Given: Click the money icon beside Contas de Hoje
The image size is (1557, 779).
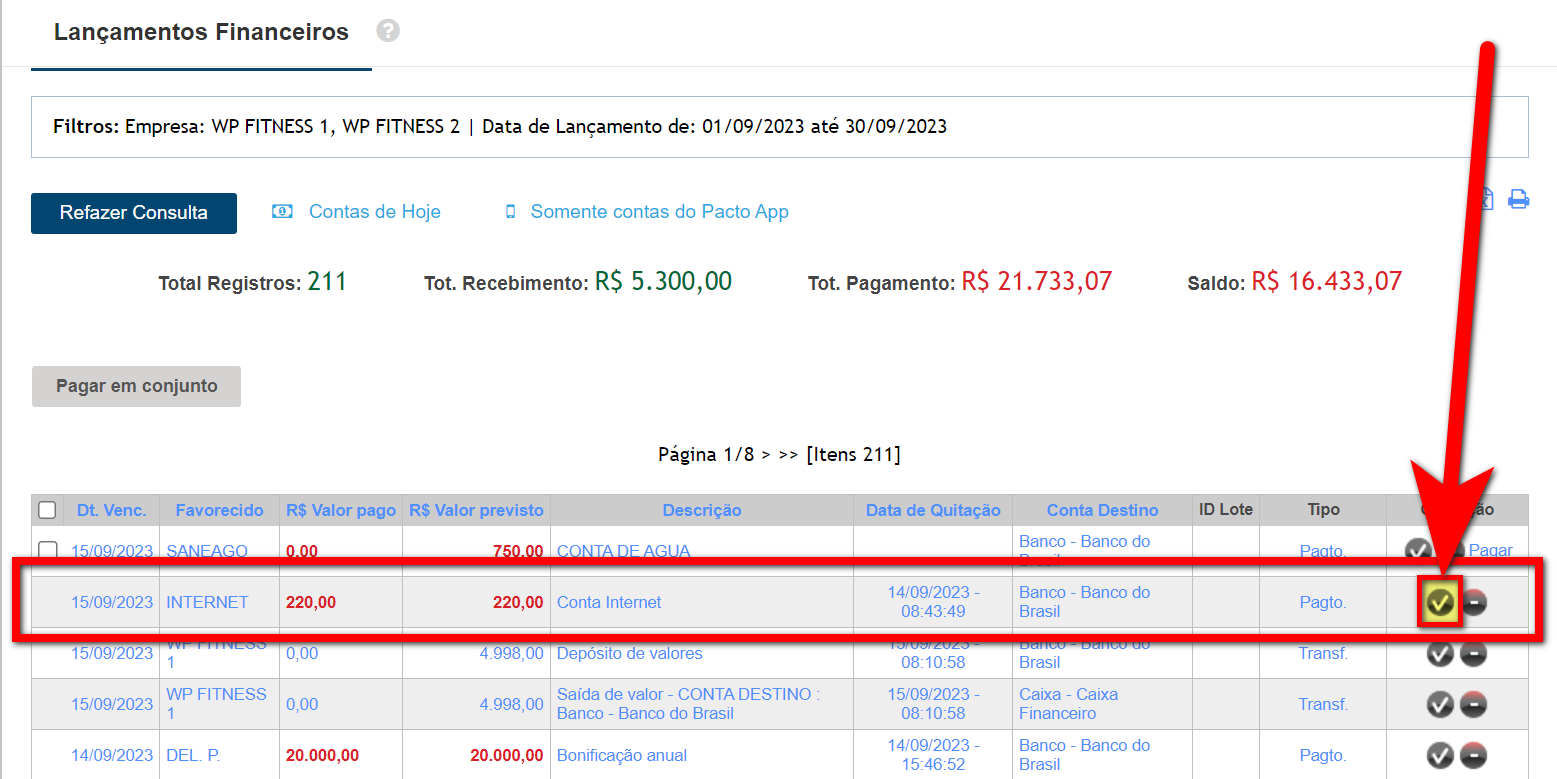Looking at the screenshot, I should tap(283, 212).
